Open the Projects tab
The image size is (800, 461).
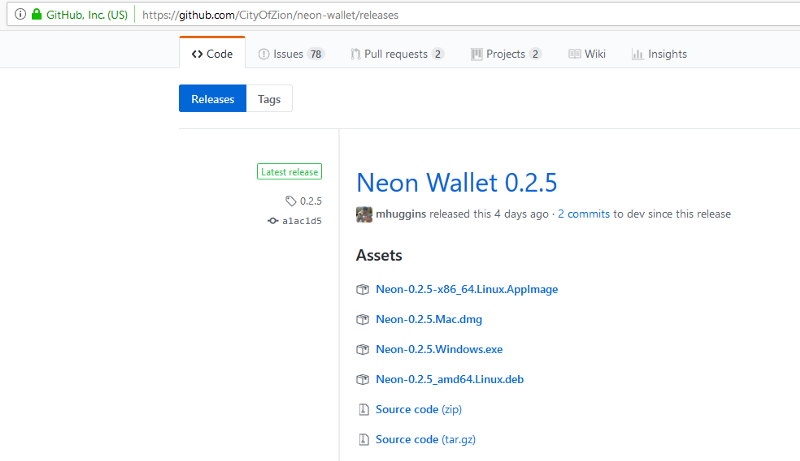coord(506,54)
